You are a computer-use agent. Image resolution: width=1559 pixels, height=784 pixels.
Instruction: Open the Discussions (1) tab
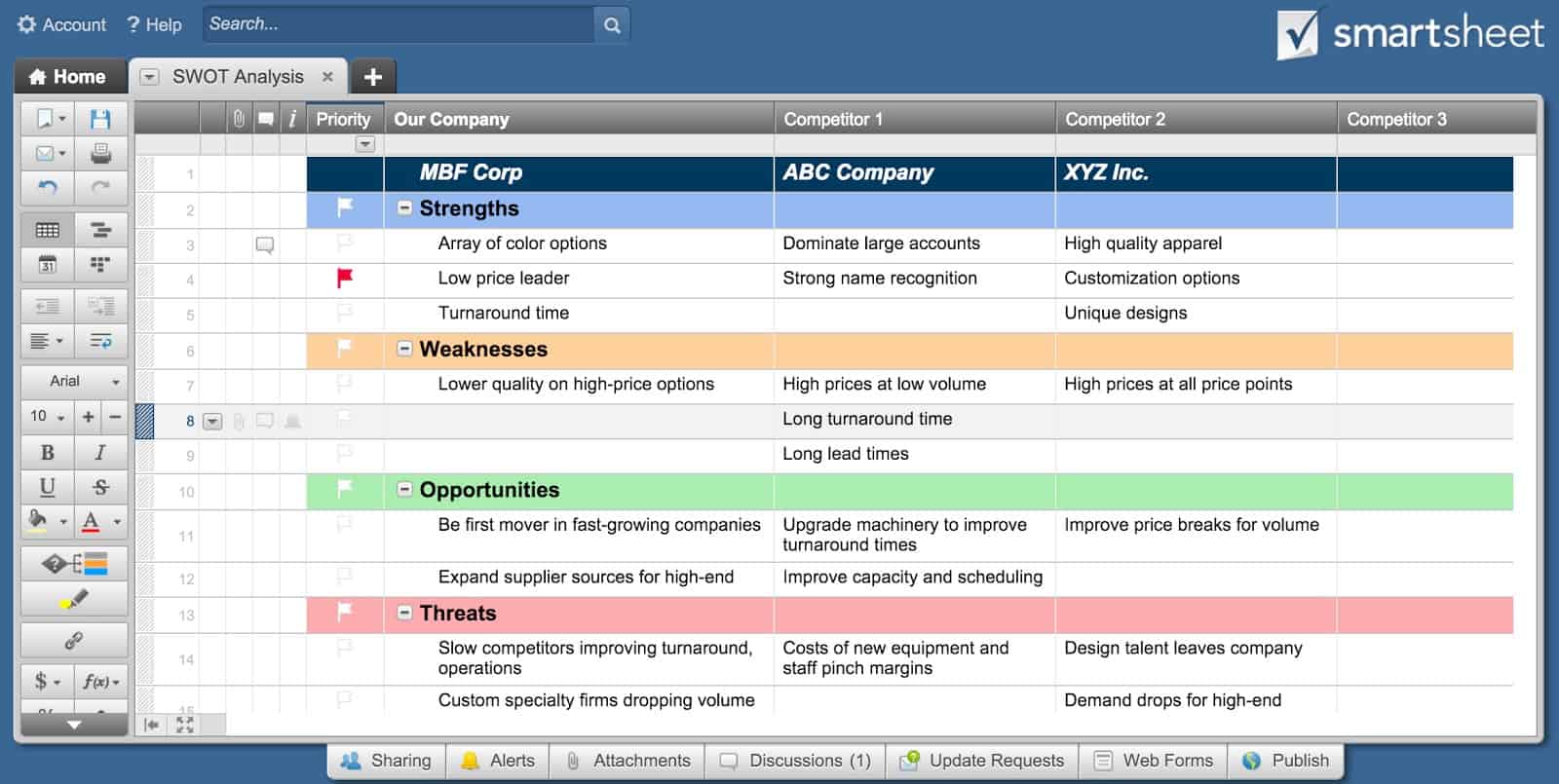coord(795,761)
